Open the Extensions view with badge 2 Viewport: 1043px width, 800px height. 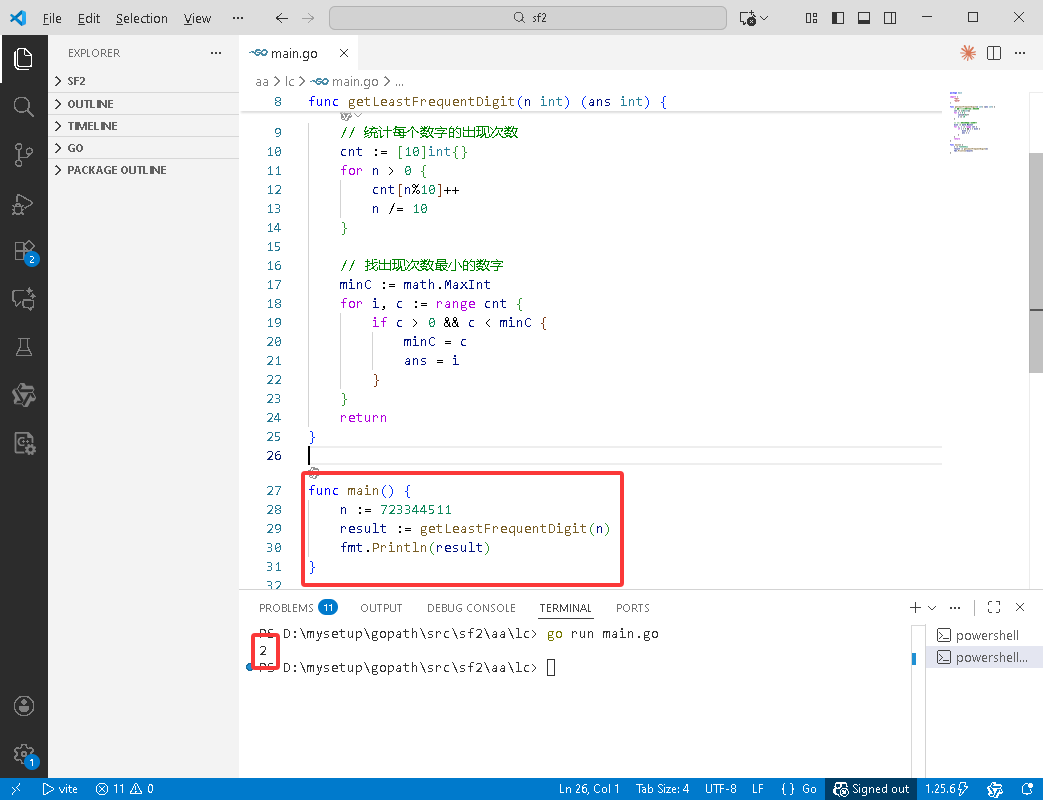tap(25, 252)
